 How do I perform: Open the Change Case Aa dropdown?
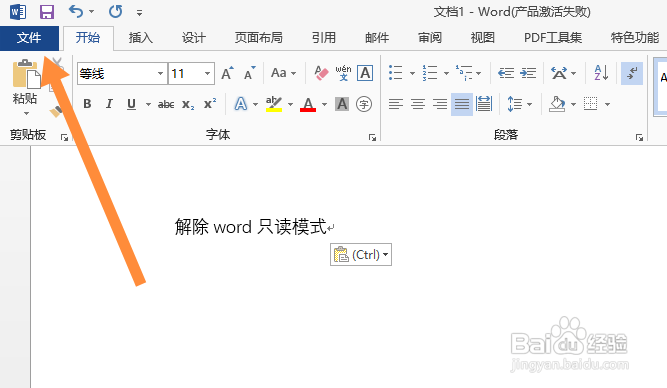[283, 73]
